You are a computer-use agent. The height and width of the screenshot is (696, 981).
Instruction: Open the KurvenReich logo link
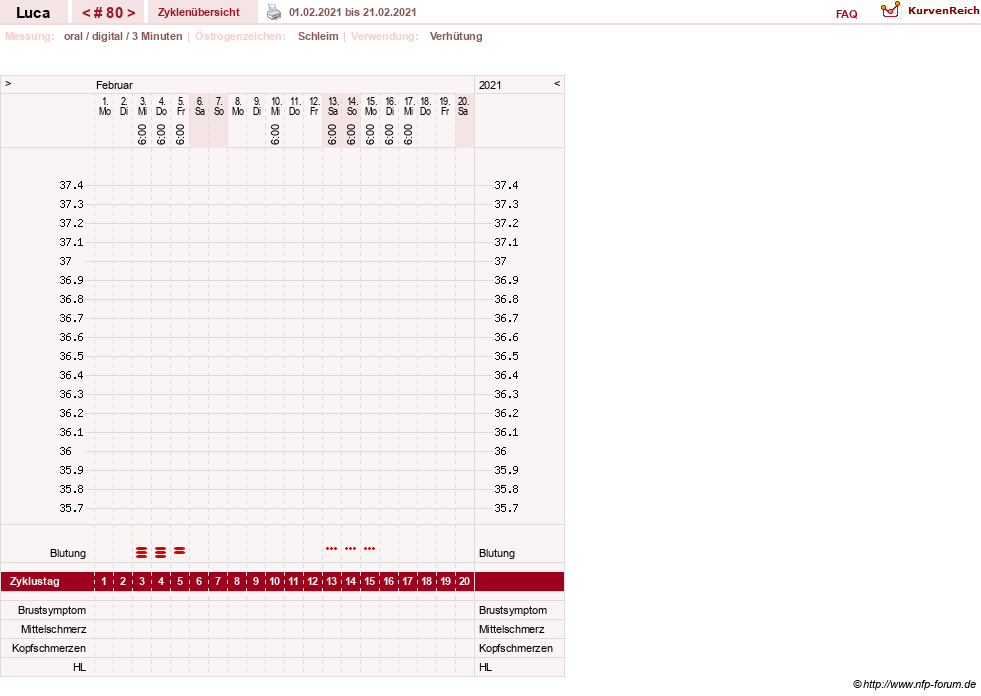(x=930, y=11)
